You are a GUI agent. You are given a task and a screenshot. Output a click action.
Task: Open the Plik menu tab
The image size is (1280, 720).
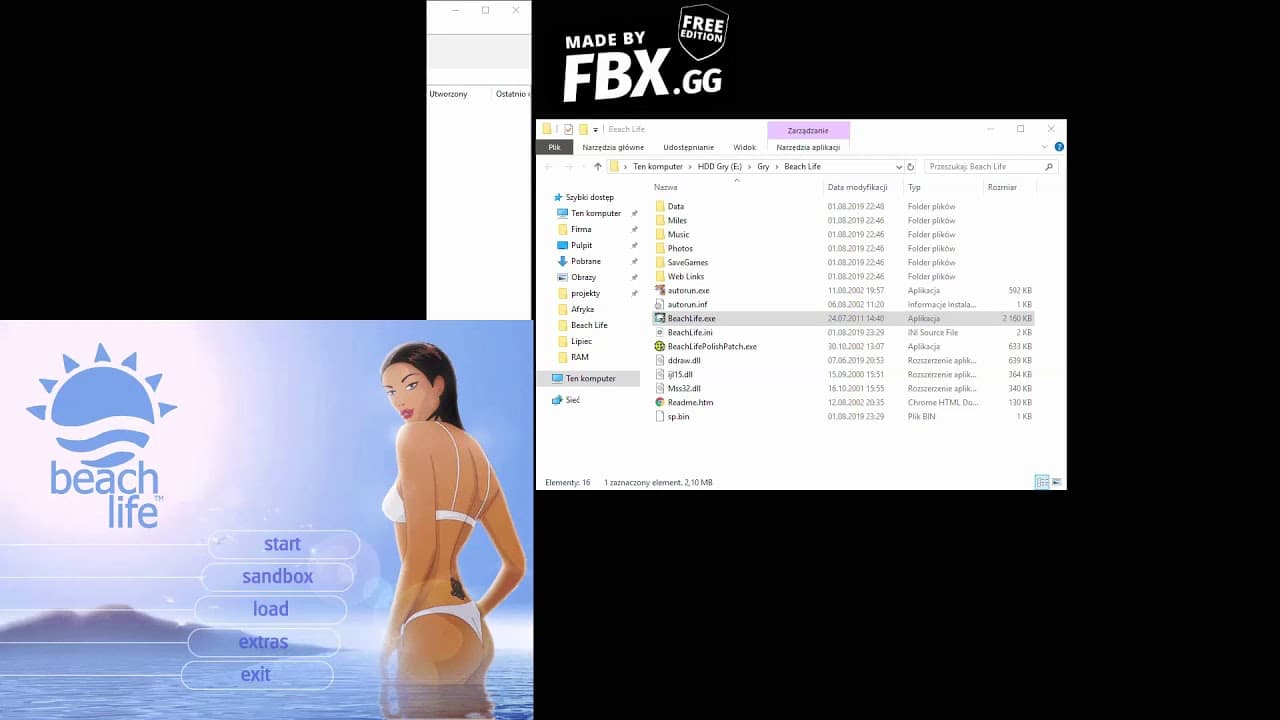554,147
